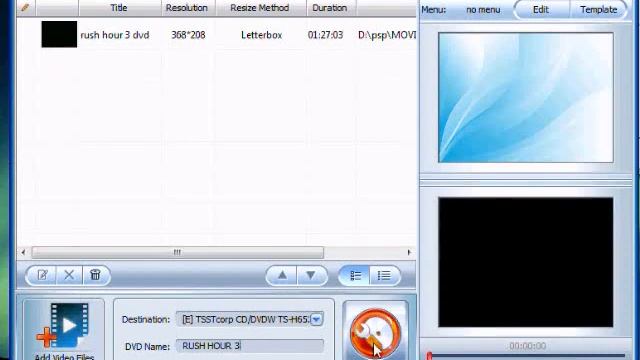Open the menu Edit button
Image resolution: width=640 pixels, height=360 pixels.
pyautogui.click(x=540, y=9)
